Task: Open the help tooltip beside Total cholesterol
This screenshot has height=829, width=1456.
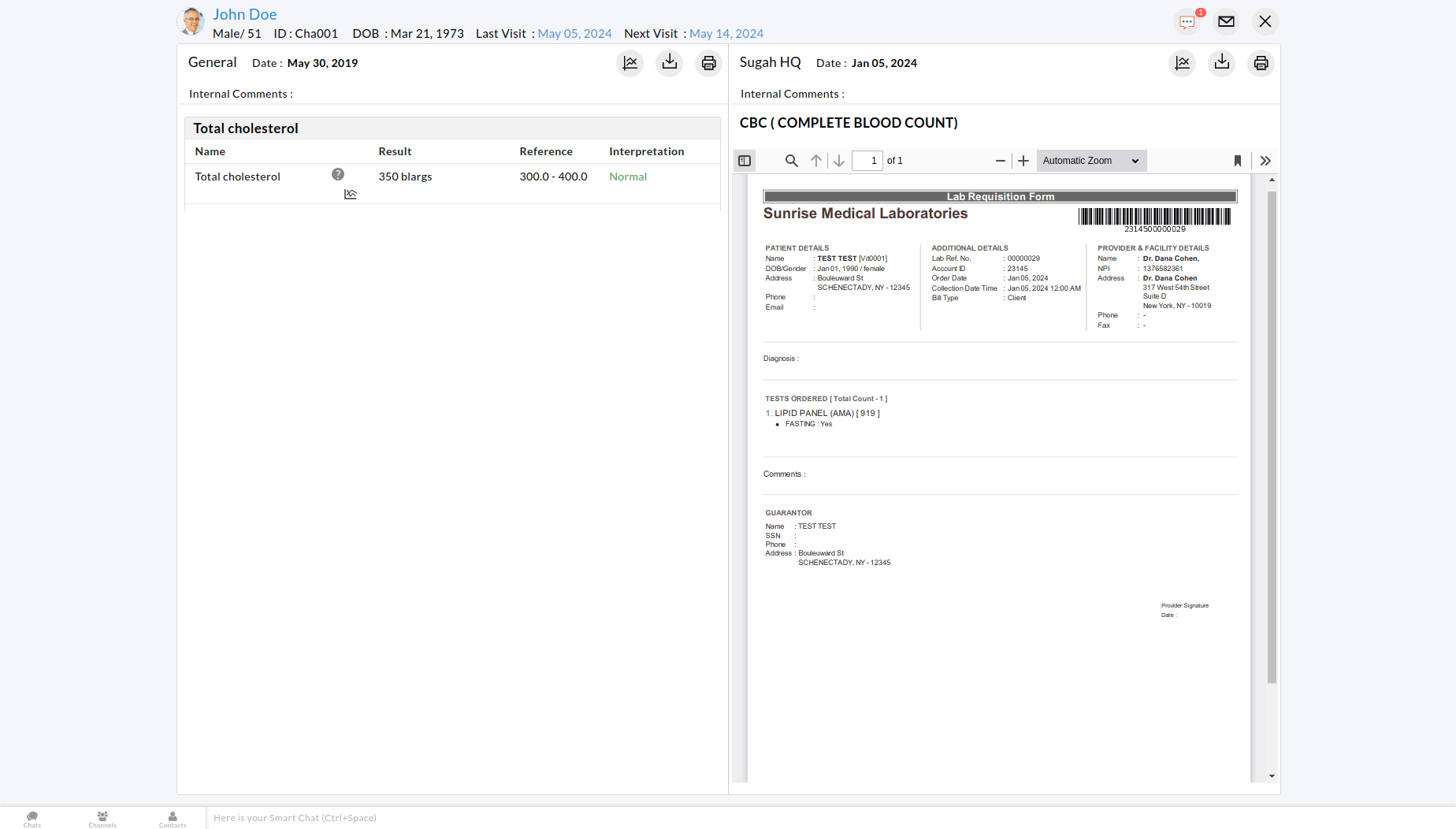Action: pyautogui.click(x=338, y=174)
